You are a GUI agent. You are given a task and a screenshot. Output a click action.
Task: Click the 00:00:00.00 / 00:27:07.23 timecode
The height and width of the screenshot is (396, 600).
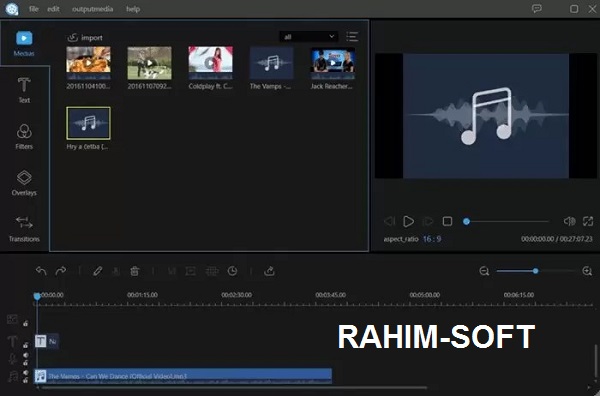(x=556, y=239)
